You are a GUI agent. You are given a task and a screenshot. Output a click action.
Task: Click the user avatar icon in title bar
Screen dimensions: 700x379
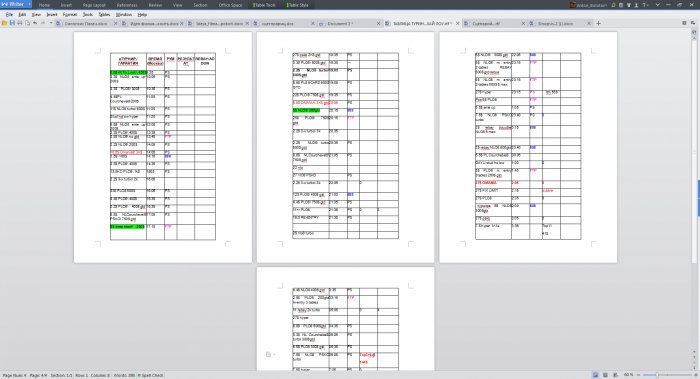tap(572, 5)
